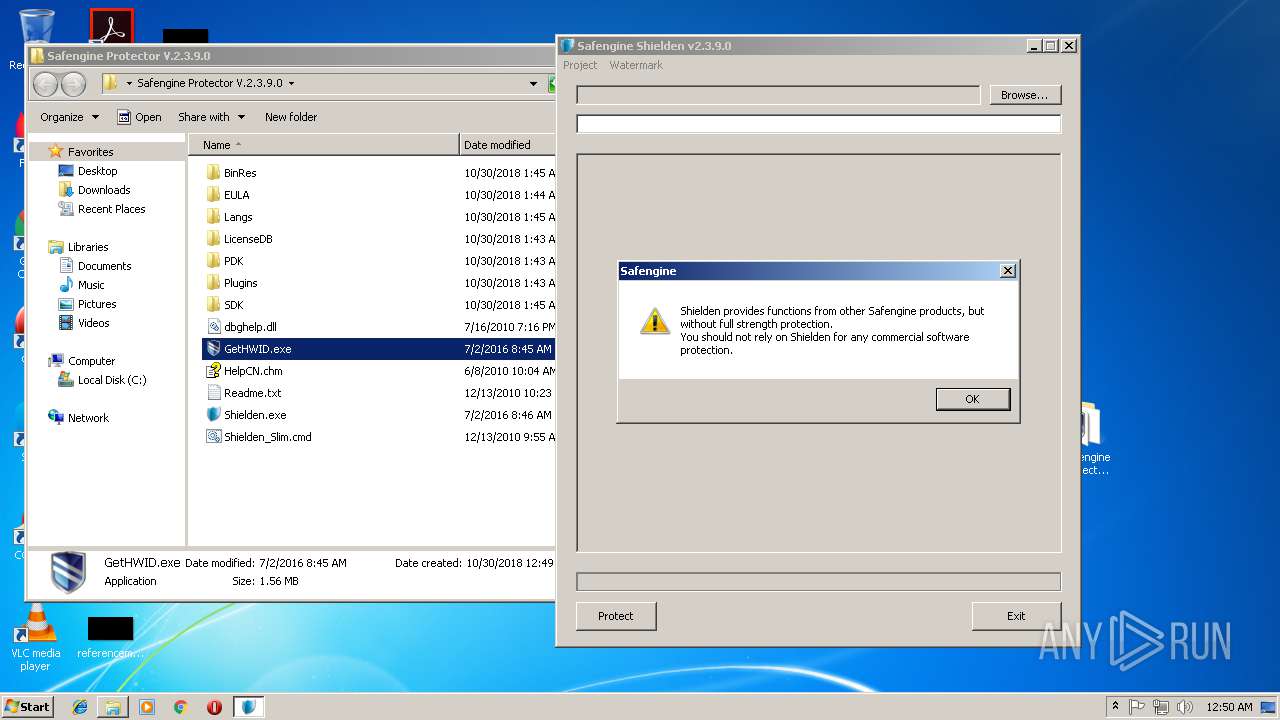Show hidden tray icons arrow
The height and width of the screenshot is (720, 1280).
point(1116,707)
